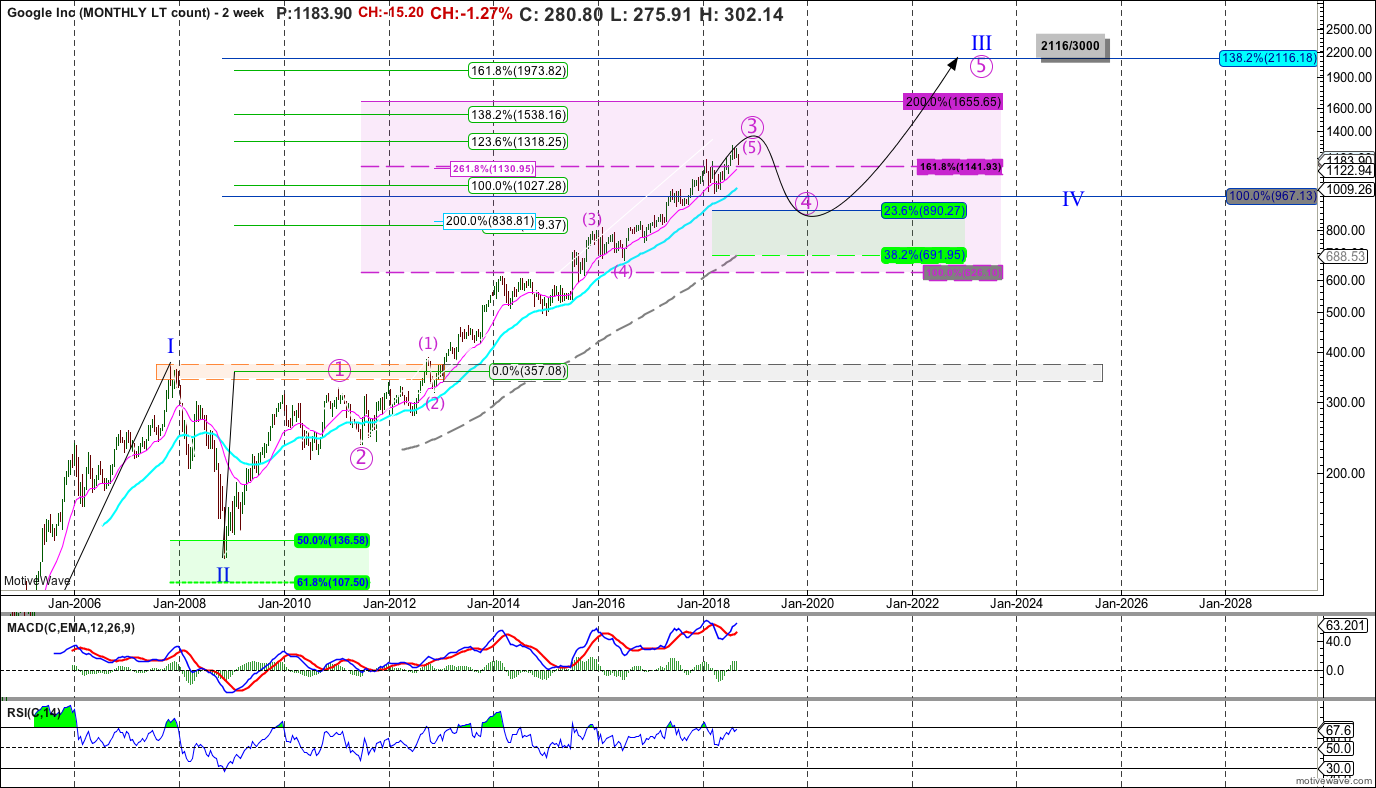Click the 61.8%(107.50) retracement label

[x=333, y=582]
